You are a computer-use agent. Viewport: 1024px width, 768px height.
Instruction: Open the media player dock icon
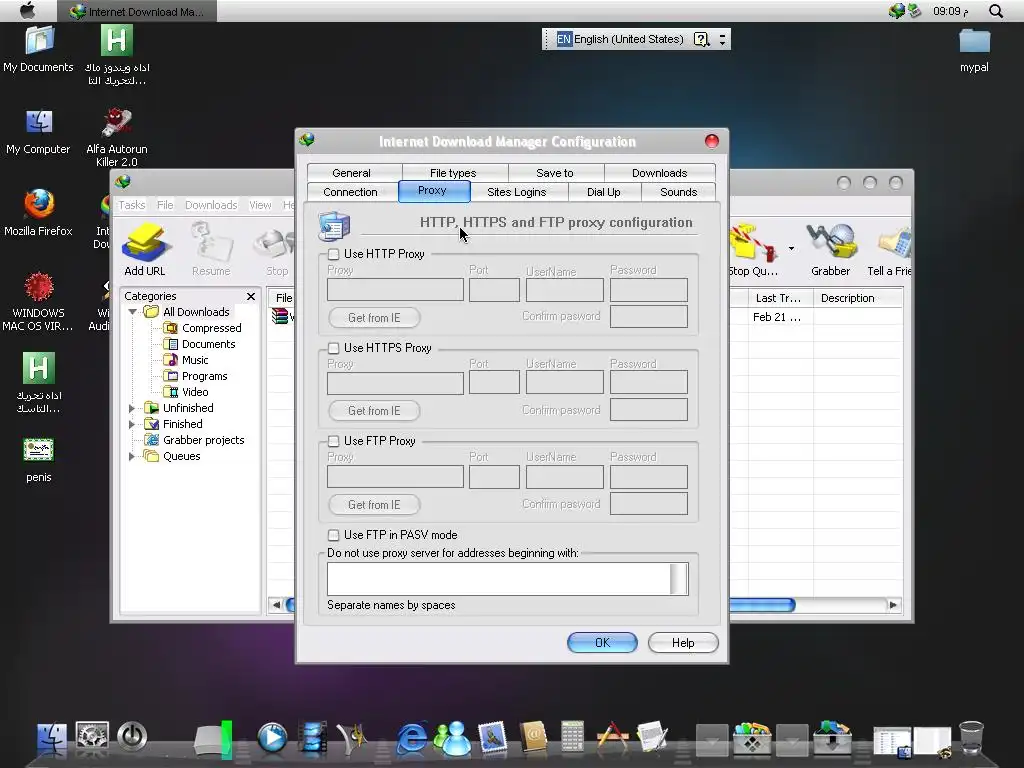tap(272, 738)
